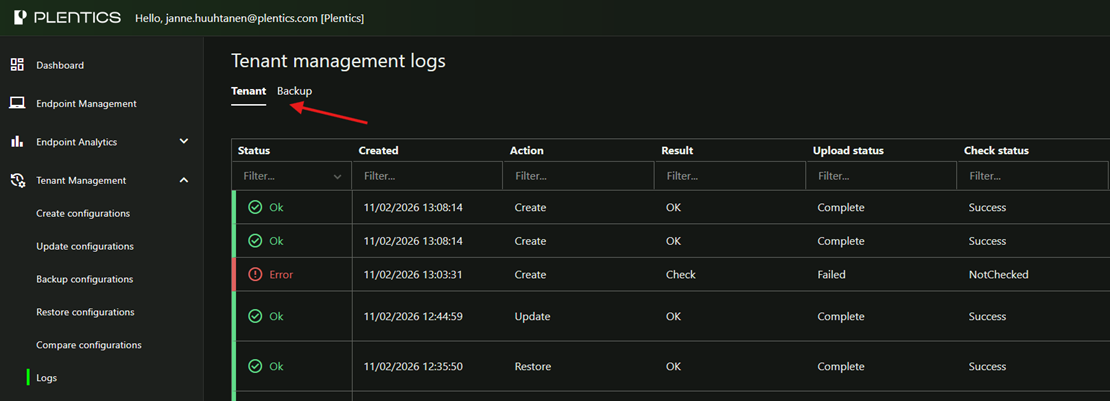Expand the Endpoint Analytics menu chevron

pos(184,142)
